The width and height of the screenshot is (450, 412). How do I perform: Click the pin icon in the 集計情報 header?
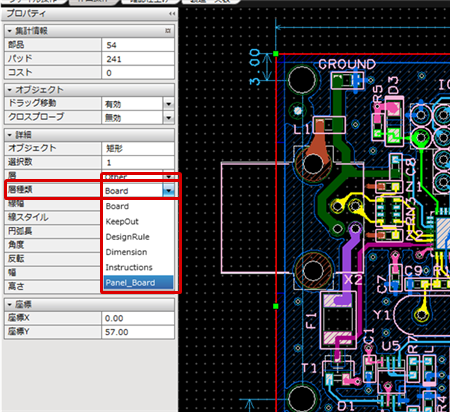point(168,31)
